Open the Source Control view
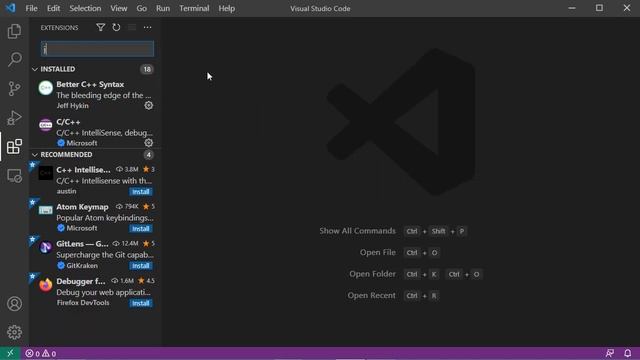Viewport: 640px width, 360px height. point(14,89)
